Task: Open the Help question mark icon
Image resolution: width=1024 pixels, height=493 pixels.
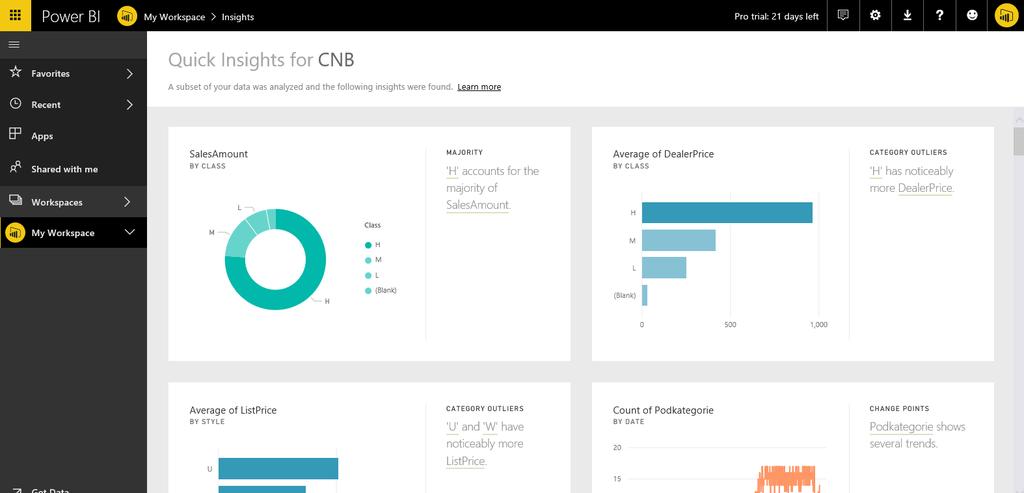Action: point(939,16)
